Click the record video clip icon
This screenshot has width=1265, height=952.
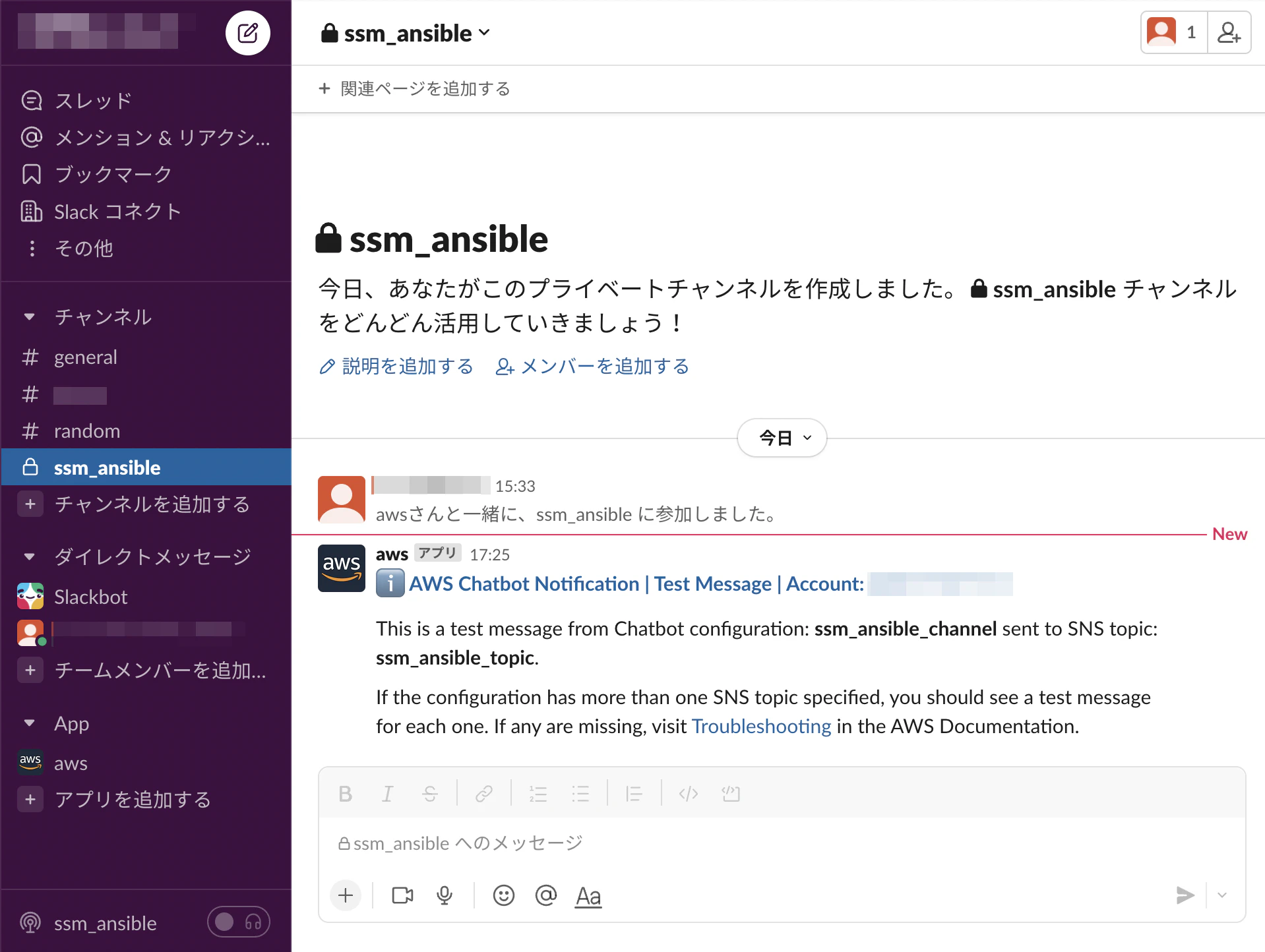(402, 895)
